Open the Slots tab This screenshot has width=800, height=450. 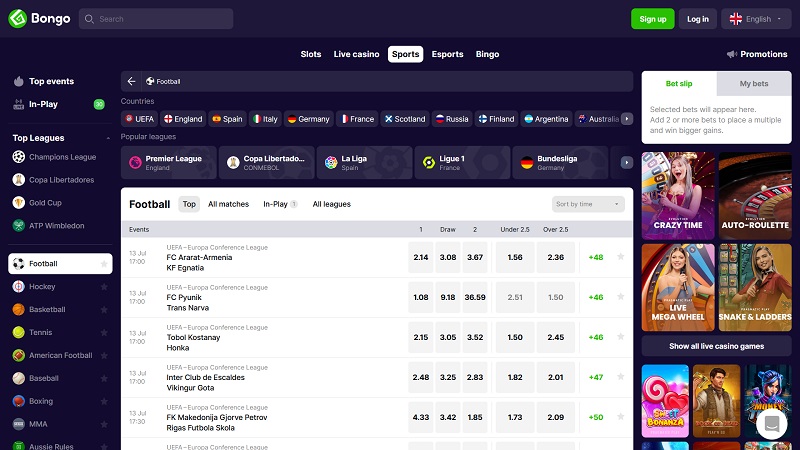(311, 54)
